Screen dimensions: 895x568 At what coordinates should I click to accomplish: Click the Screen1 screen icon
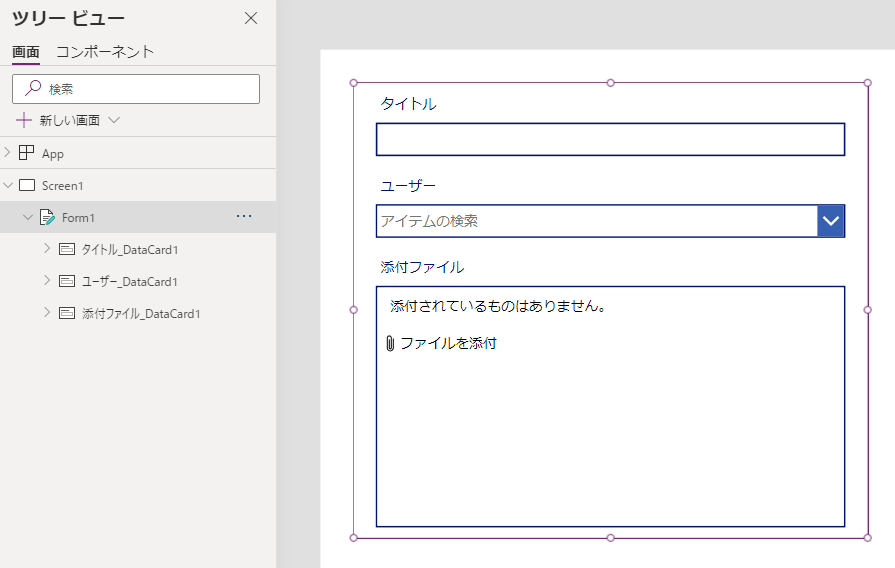point(27,185)
